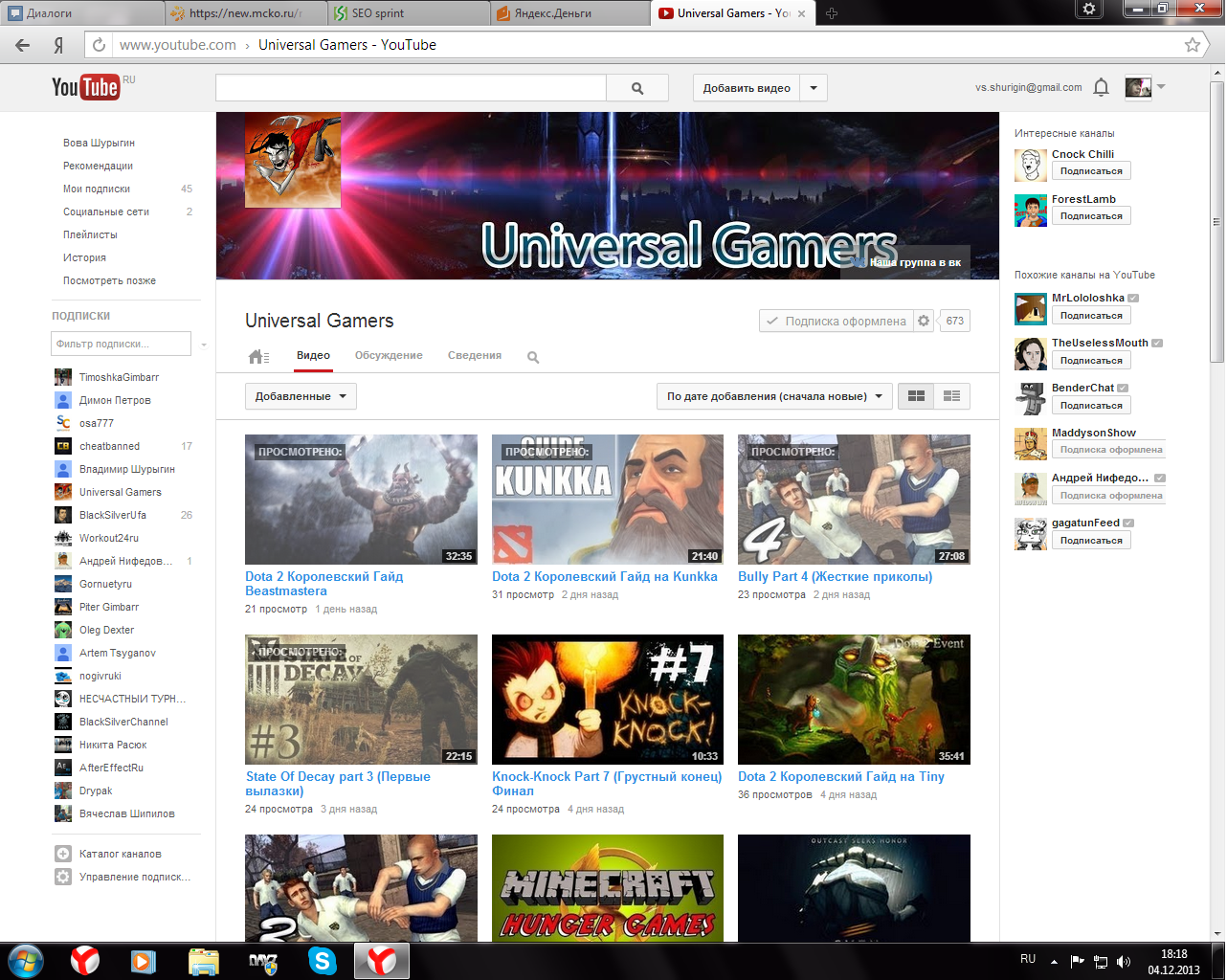This screenshot has width=1227, height=980.
Task: Switch to grid view layout
Action: tap(916, 396)
